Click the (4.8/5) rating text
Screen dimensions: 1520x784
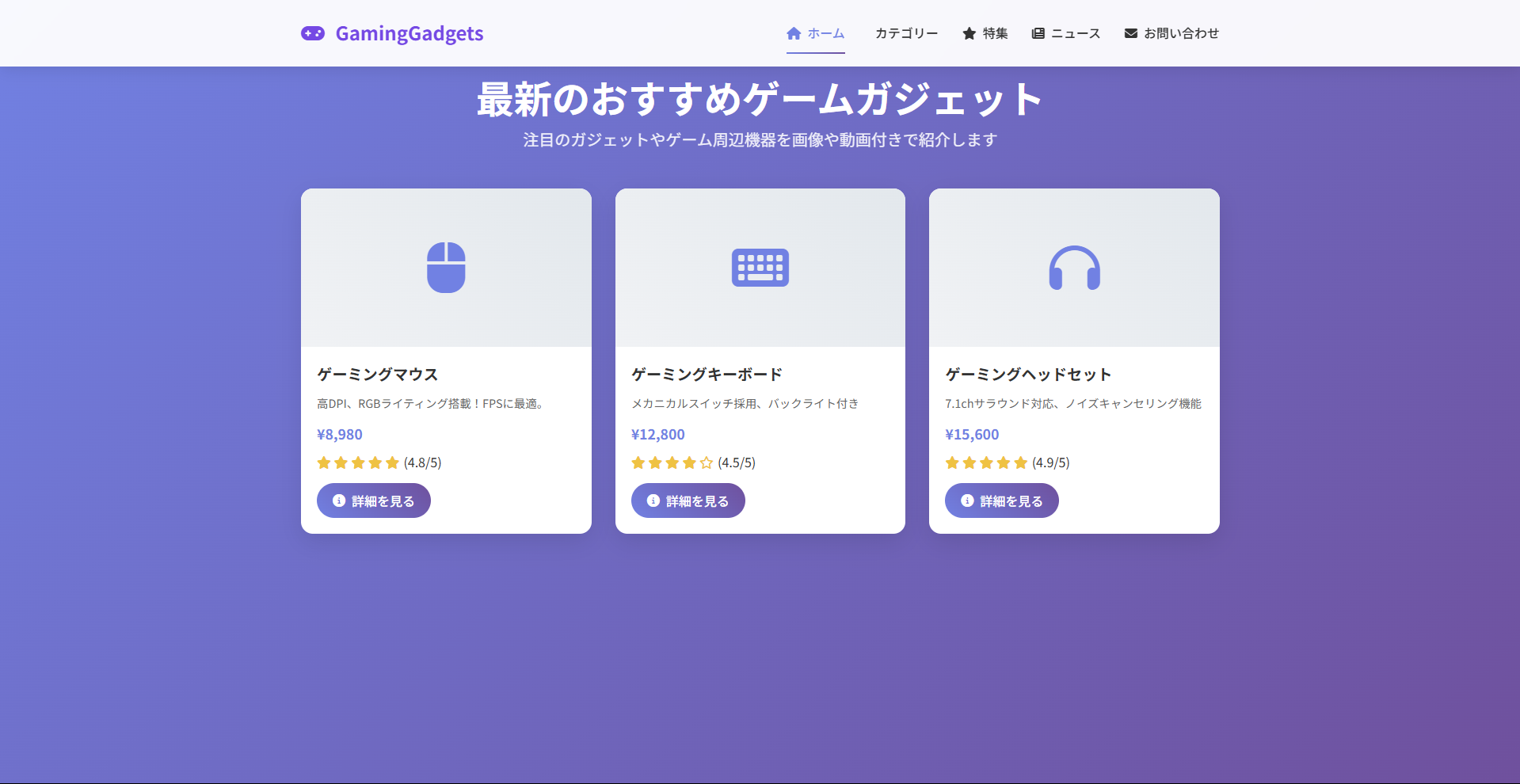click(x=422, y=462)
